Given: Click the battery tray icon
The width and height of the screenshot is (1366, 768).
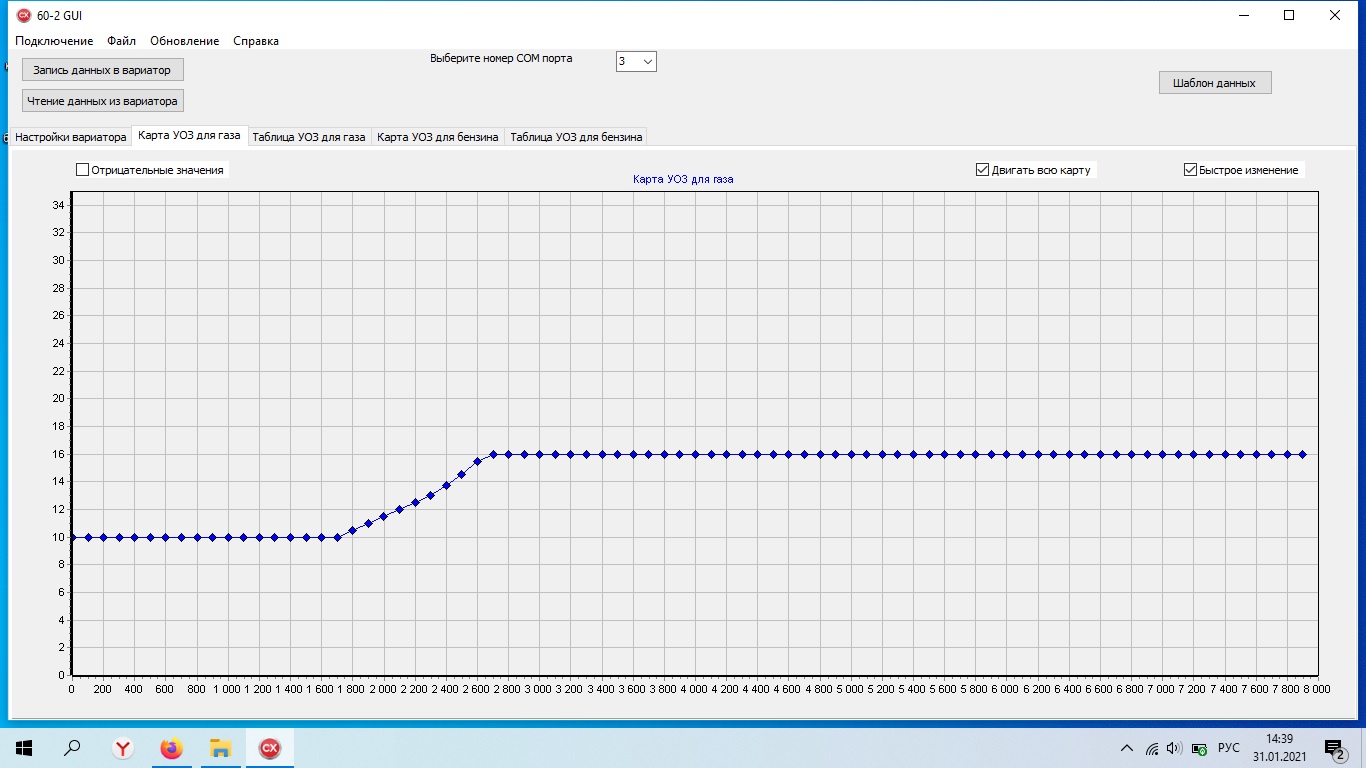Looking at the screenshot, I should 1198,748.
